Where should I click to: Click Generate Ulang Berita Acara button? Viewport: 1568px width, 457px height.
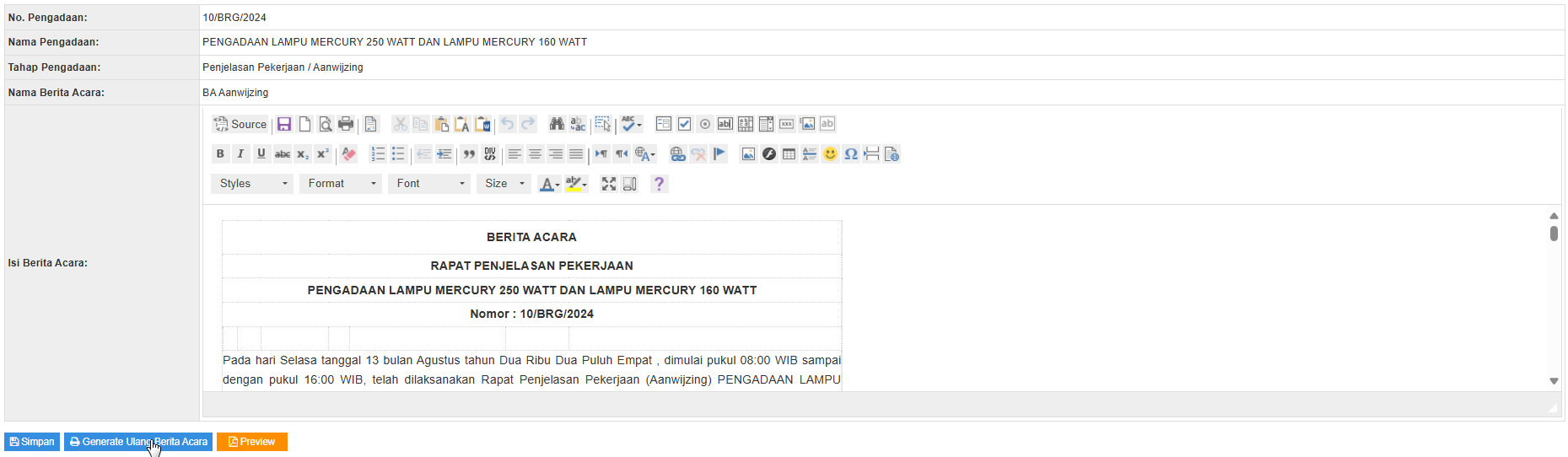[138, 442]
